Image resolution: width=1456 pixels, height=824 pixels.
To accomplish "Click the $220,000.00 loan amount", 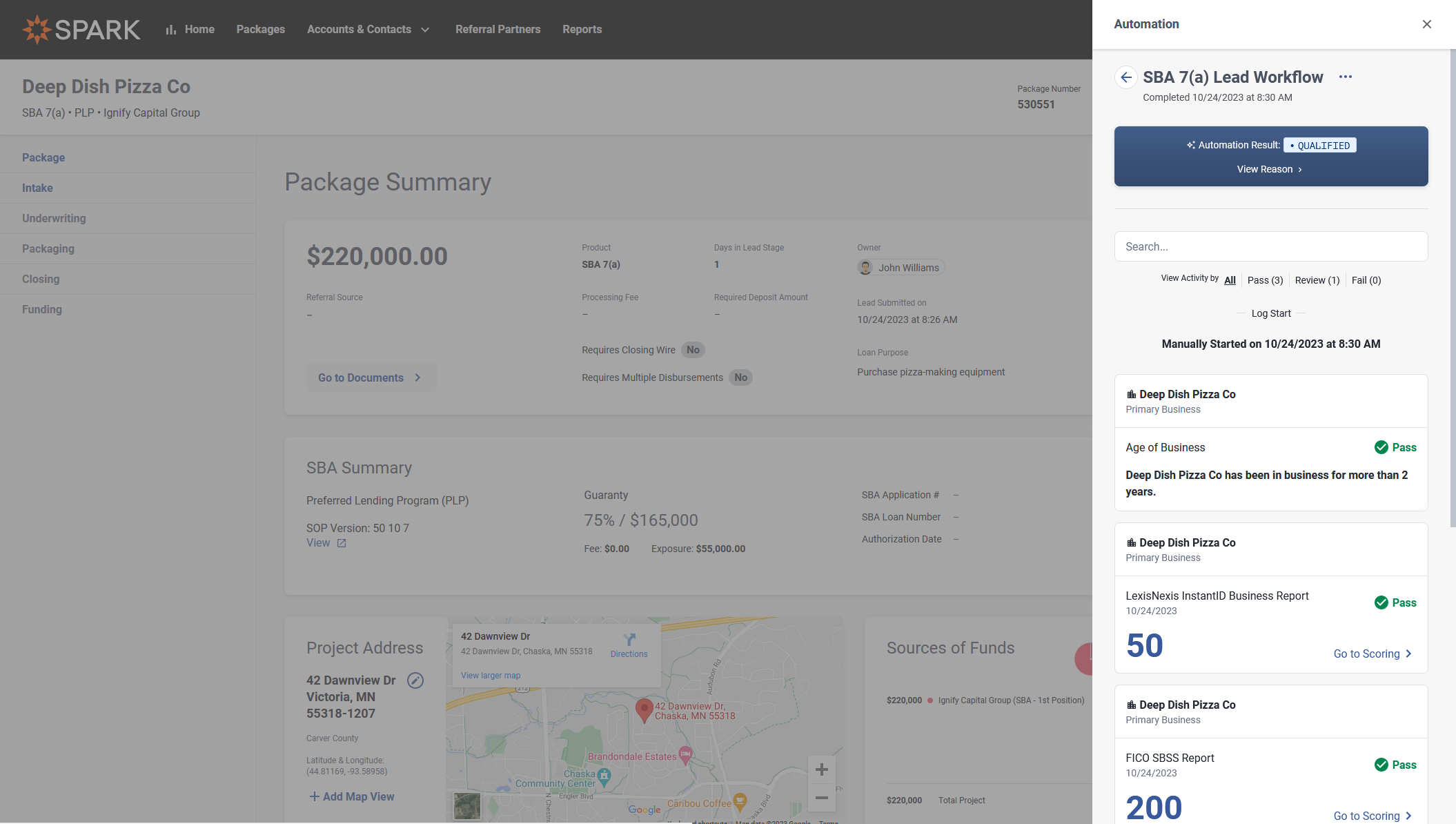I will click(377, 257).
